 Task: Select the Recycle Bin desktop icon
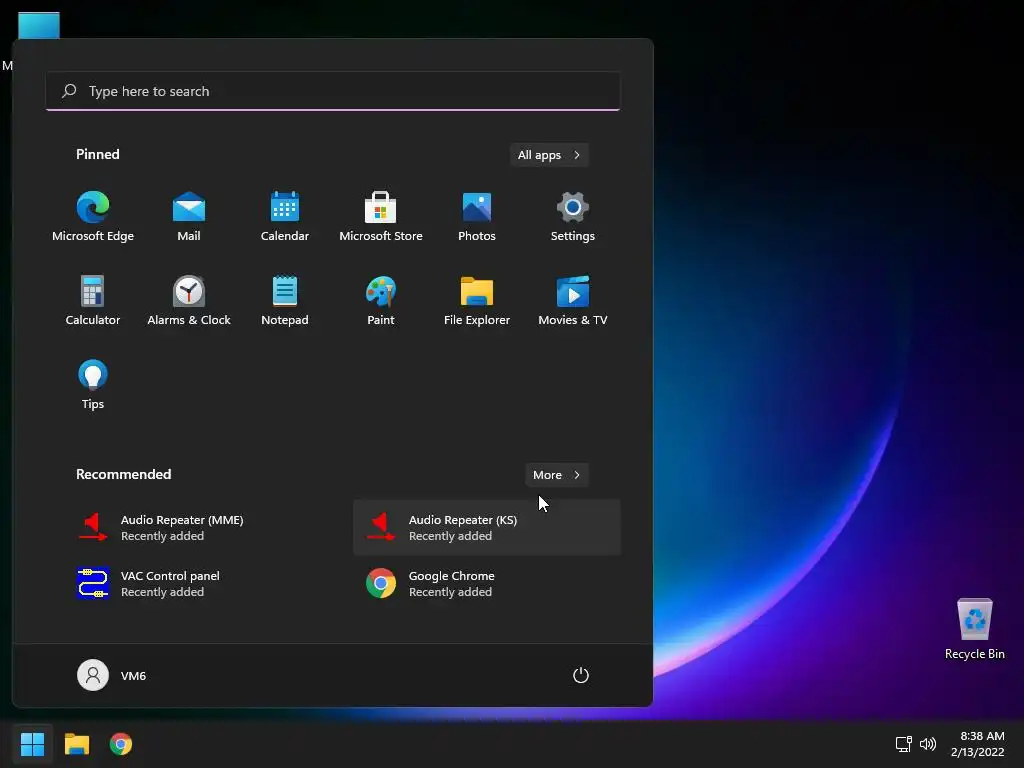pos(974,629)
